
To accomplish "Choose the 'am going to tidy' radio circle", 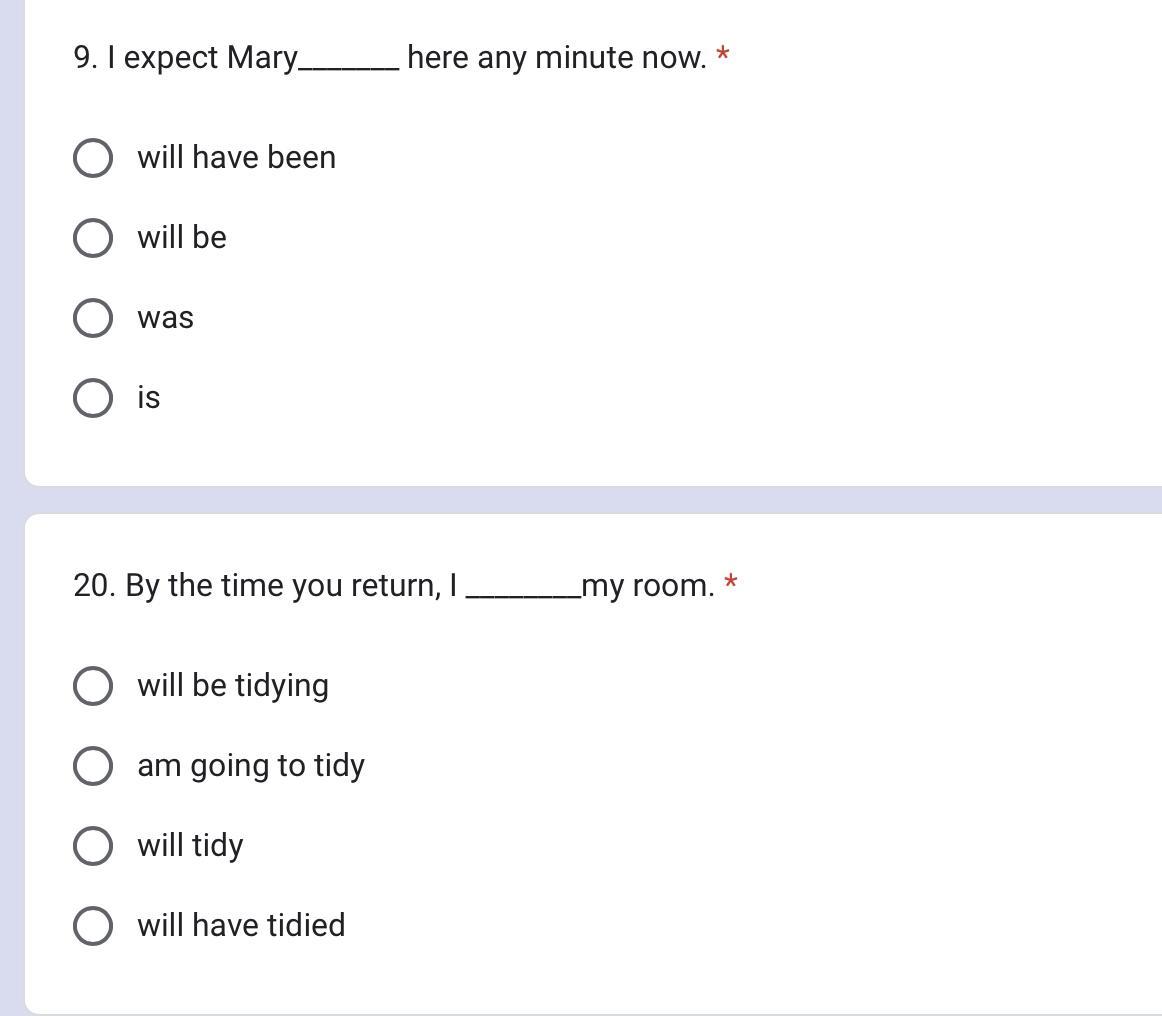I will tap(93, 766).
